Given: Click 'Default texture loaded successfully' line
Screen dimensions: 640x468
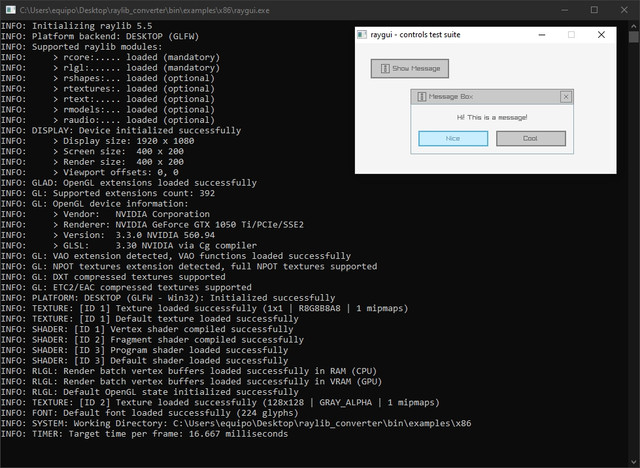Looking at the screenshot, I should coord(149,319).
